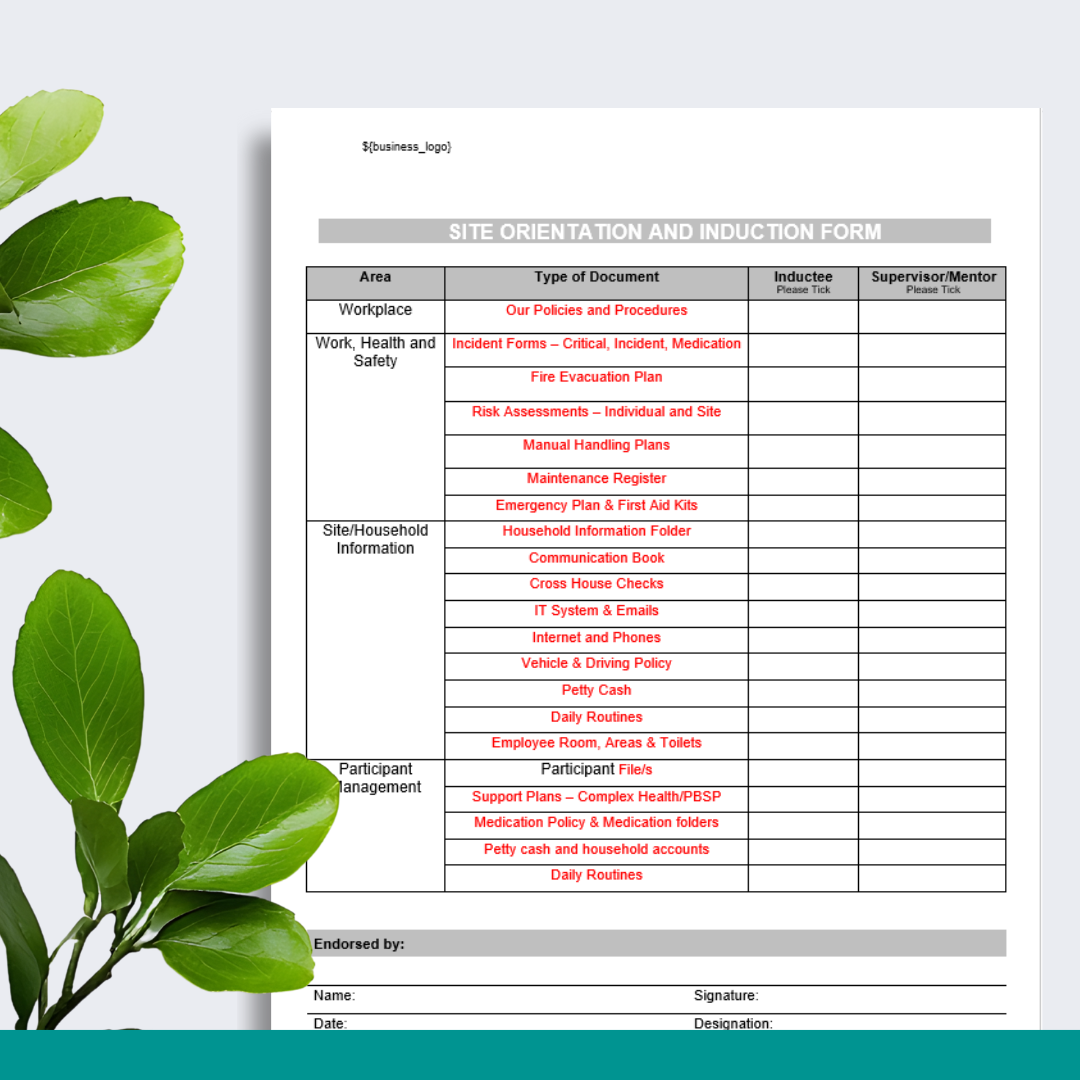Viewport: 1080px width, 1080px height.
Task: Select the Vehicle & Driving Policy entry
Action: pos(596,663)
